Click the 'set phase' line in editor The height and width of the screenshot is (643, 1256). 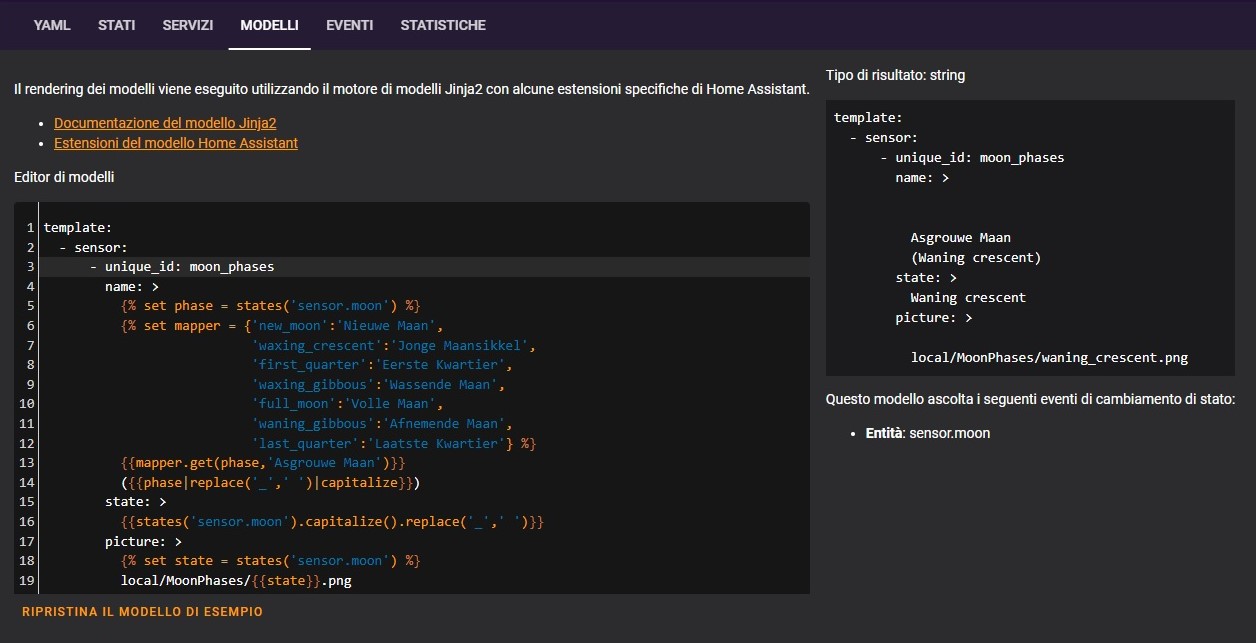tap(270, 306)
